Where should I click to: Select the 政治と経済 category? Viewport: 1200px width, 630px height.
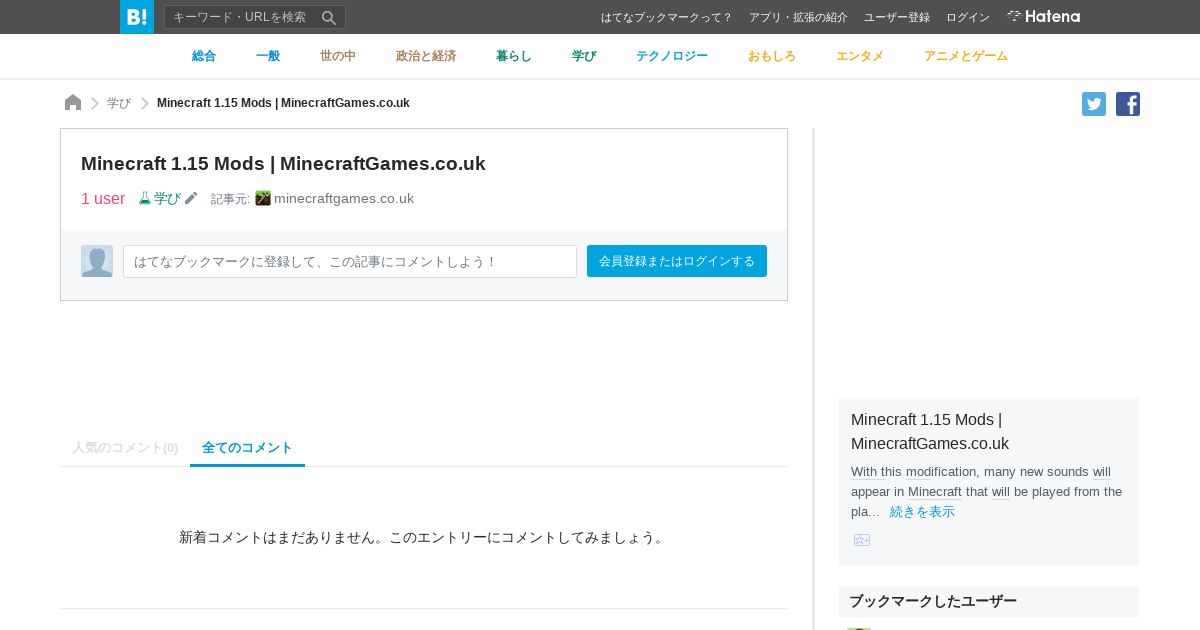click(x=426, y=56)
